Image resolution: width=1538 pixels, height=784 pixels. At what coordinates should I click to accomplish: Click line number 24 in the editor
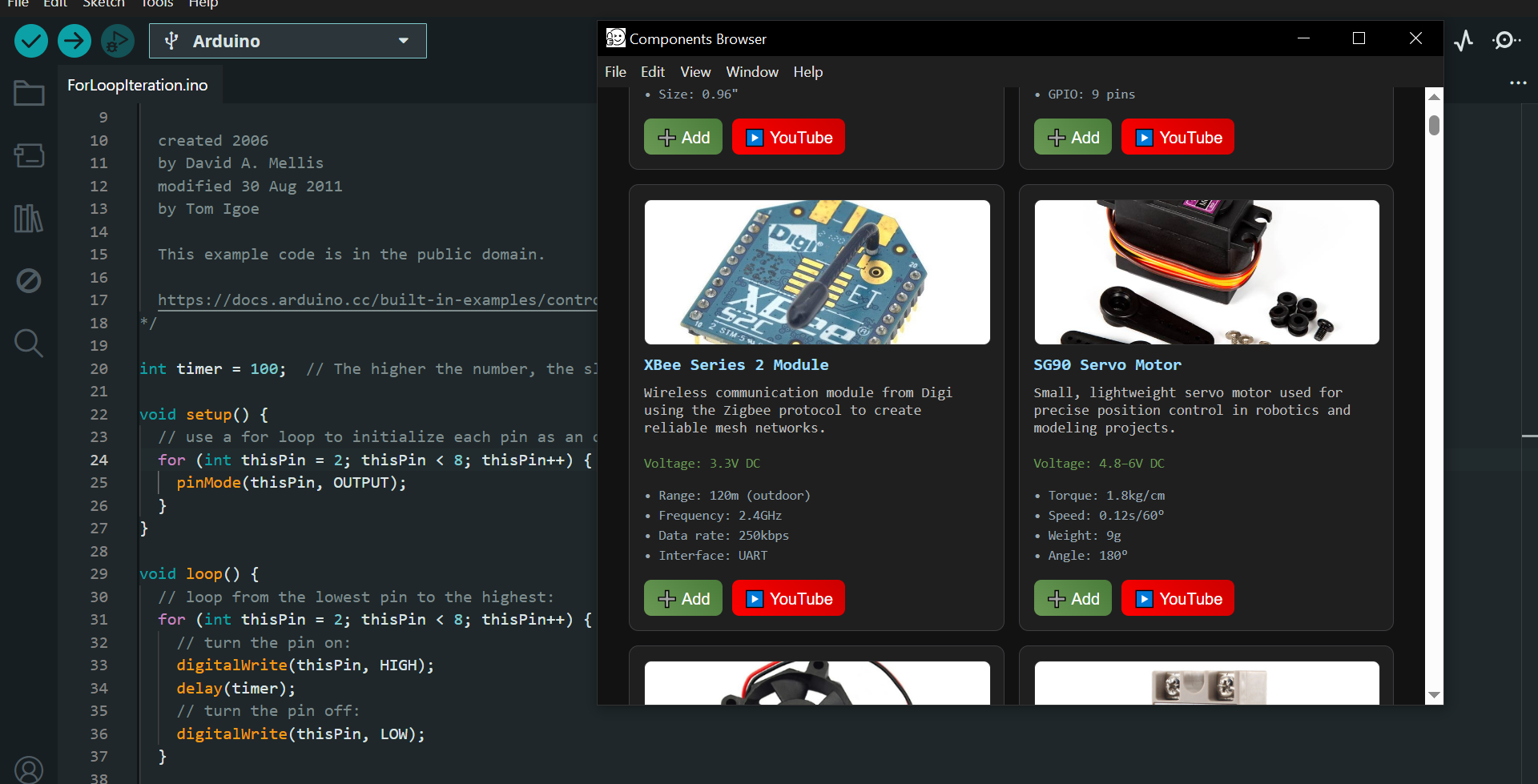tap(99, 460)
